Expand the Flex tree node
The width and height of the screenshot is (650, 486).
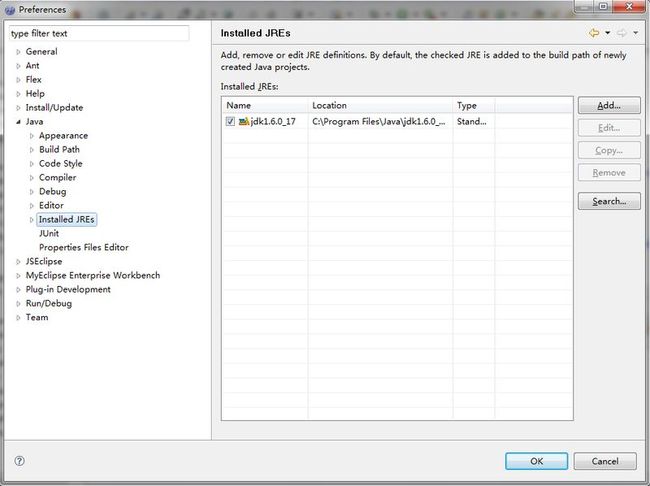pyautogui.click(x=18, y=80)
